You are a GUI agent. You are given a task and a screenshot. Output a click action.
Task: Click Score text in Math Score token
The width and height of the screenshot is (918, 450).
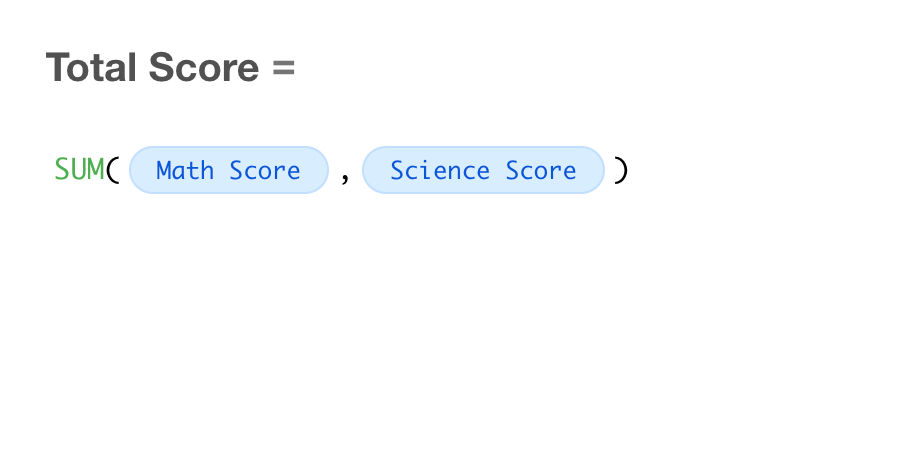click(265, 170)
